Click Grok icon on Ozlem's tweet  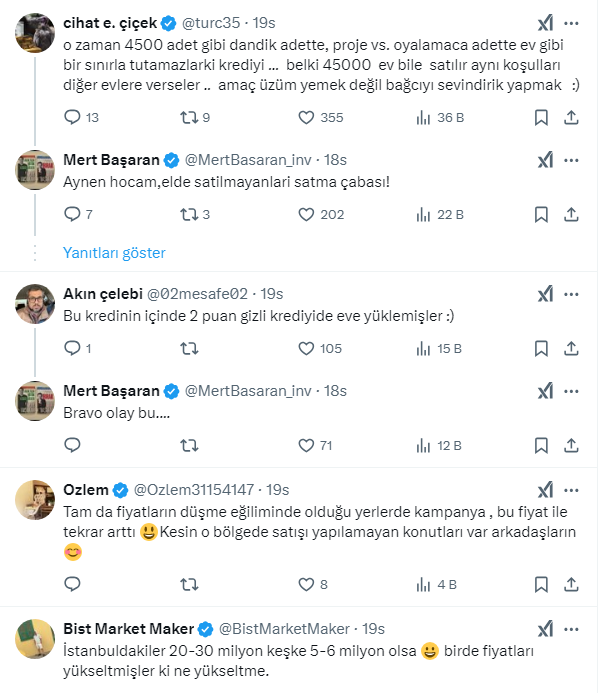[545, 490]
